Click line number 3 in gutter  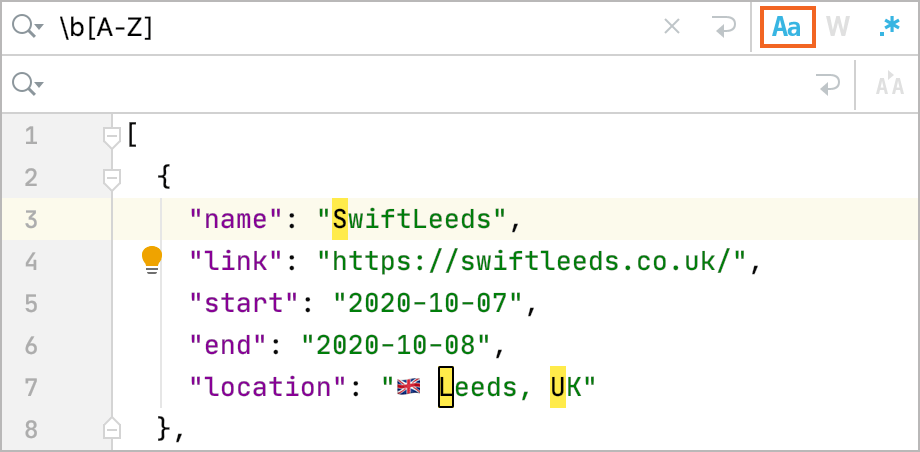[31, 220]
